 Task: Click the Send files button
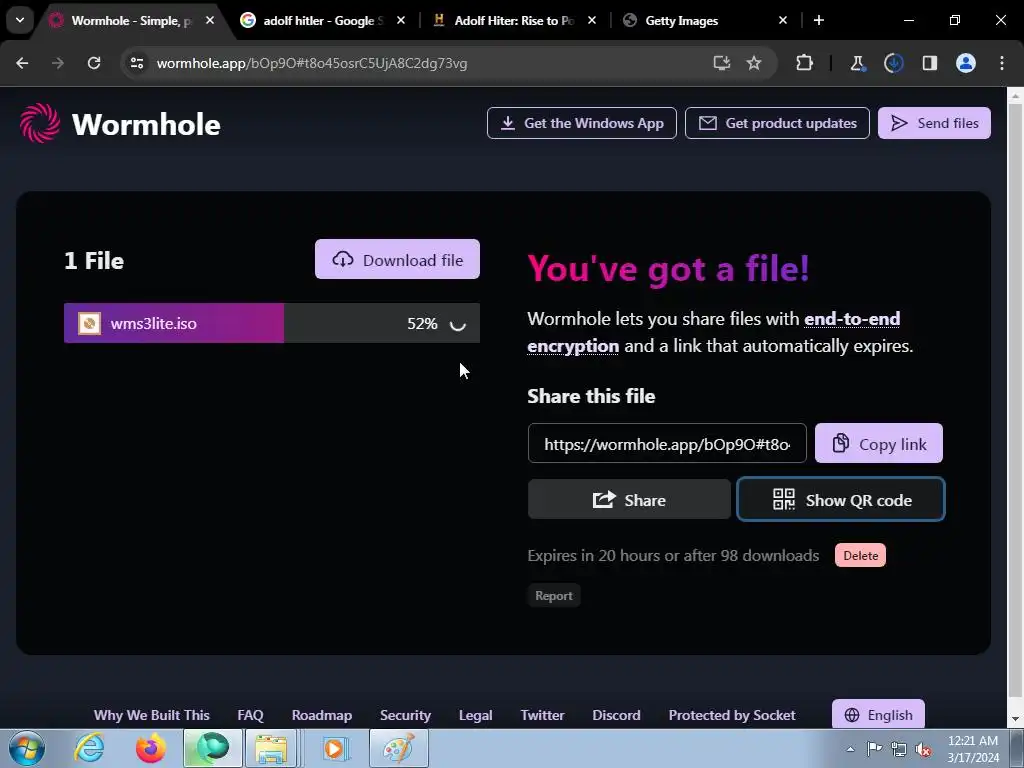pyautogui.click(x=934, y=123)
